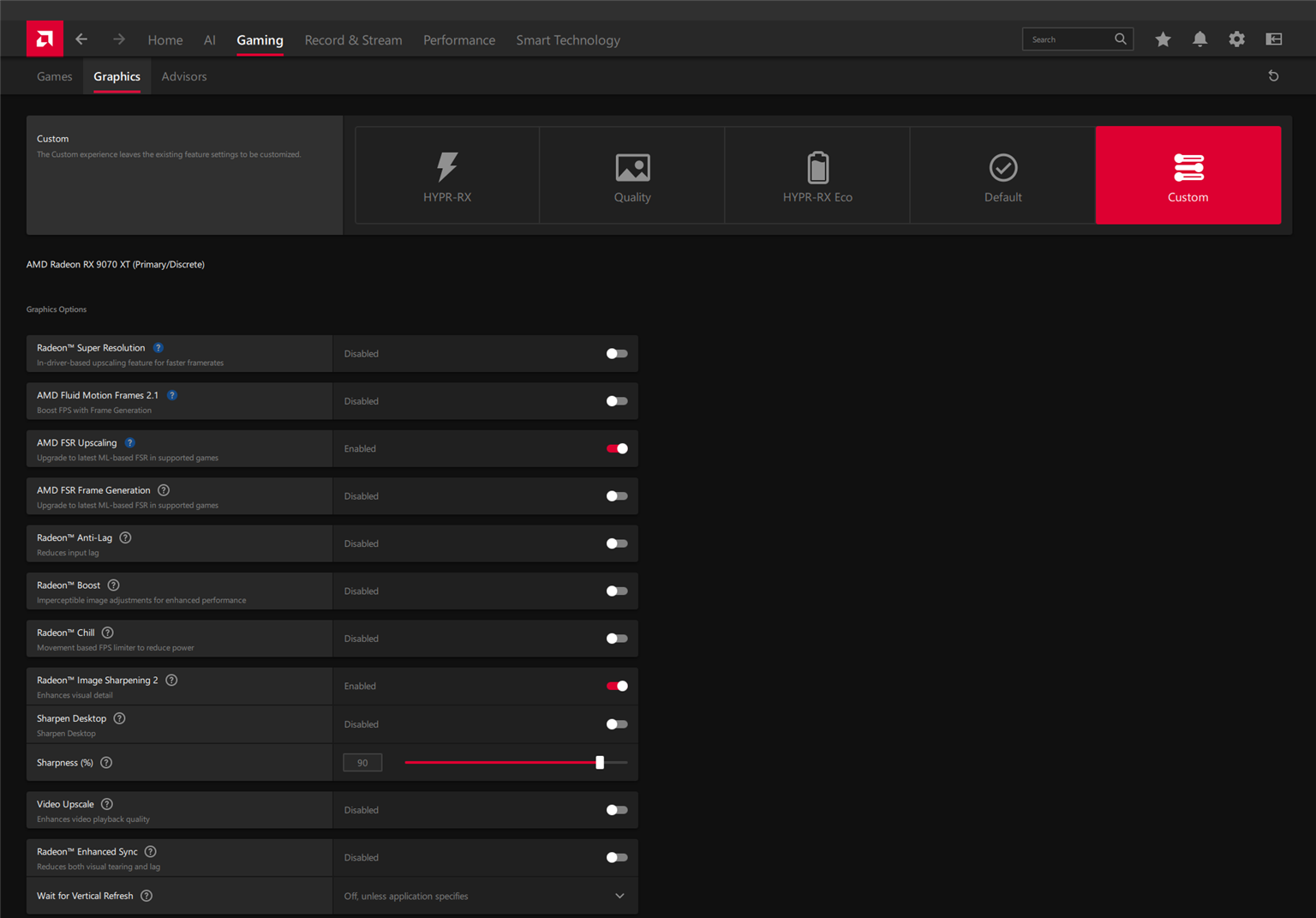1316x918 pixels.
Task: Open help for AMD FSR Upscaling
Action: 129,443
